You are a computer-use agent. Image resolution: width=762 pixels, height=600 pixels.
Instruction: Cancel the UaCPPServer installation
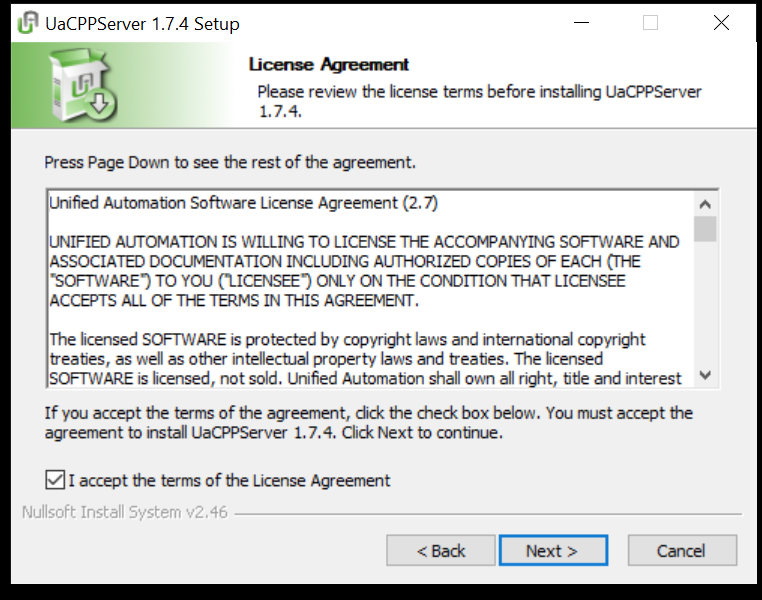pyautogui.click(x=682, y=550)
